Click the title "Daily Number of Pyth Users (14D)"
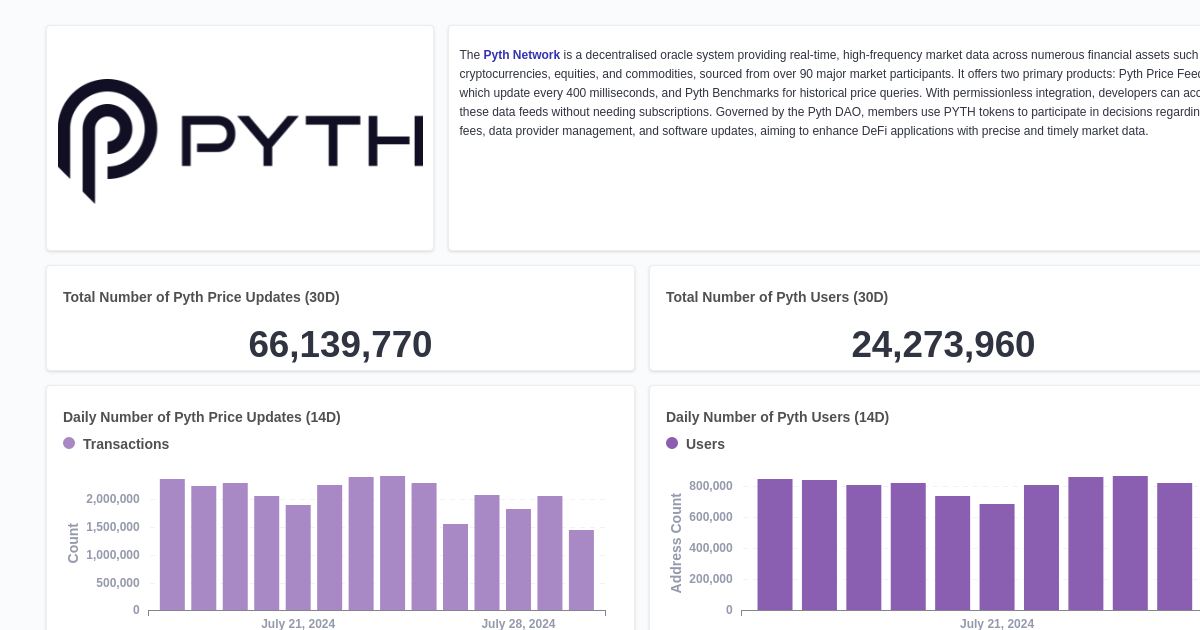Screen dimensions: 1200x630 point(777,417)
